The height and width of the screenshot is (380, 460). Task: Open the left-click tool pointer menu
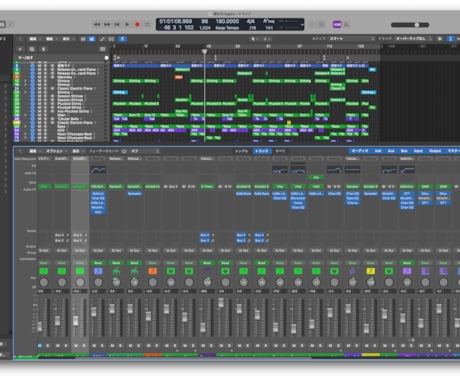tap(254, 39)
